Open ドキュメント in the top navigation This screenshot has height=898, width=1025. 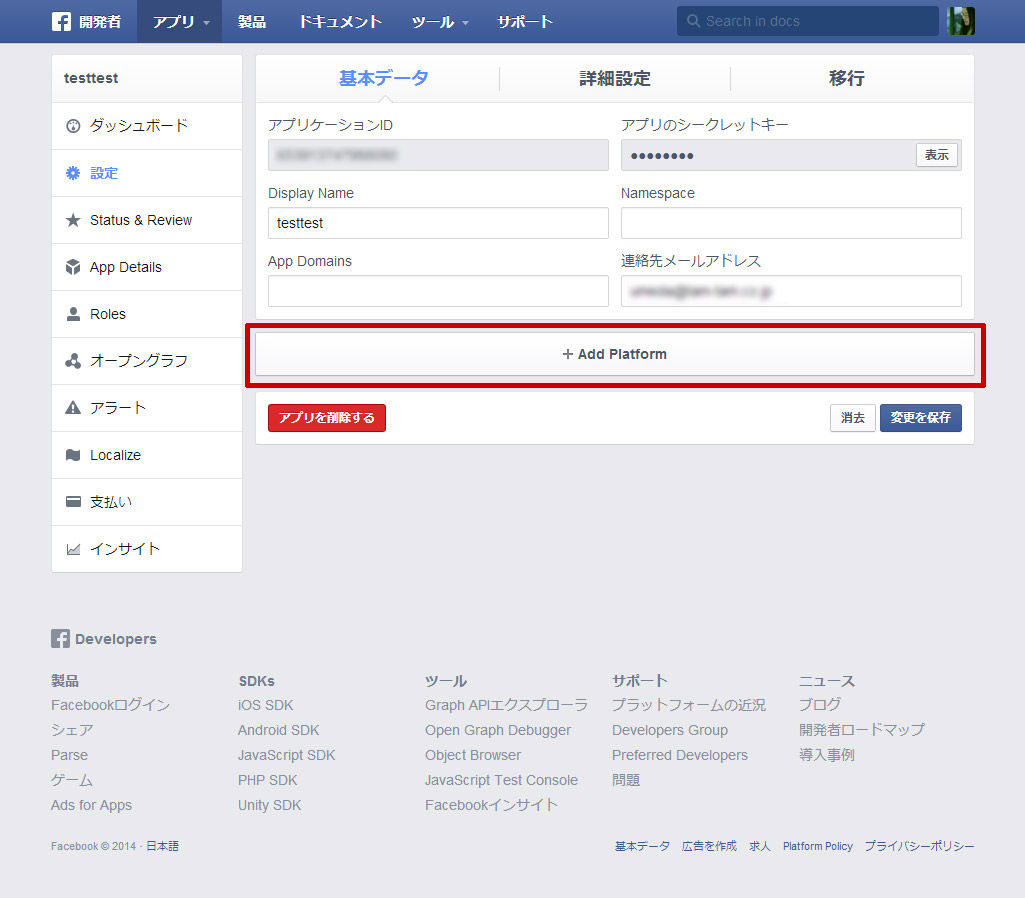(340, 22)
